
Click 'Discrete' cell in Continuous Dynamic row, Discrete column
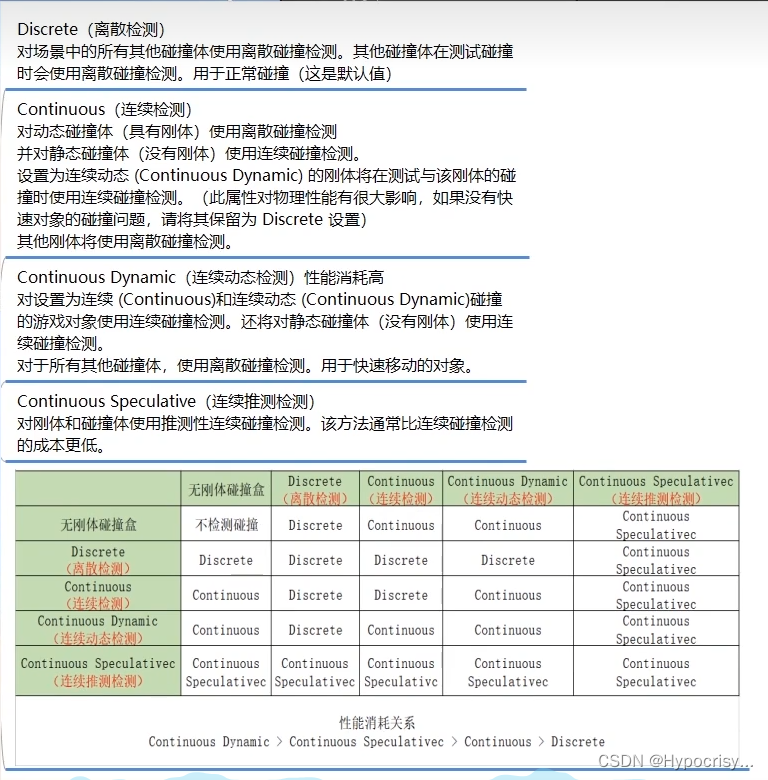coord(315,630)
